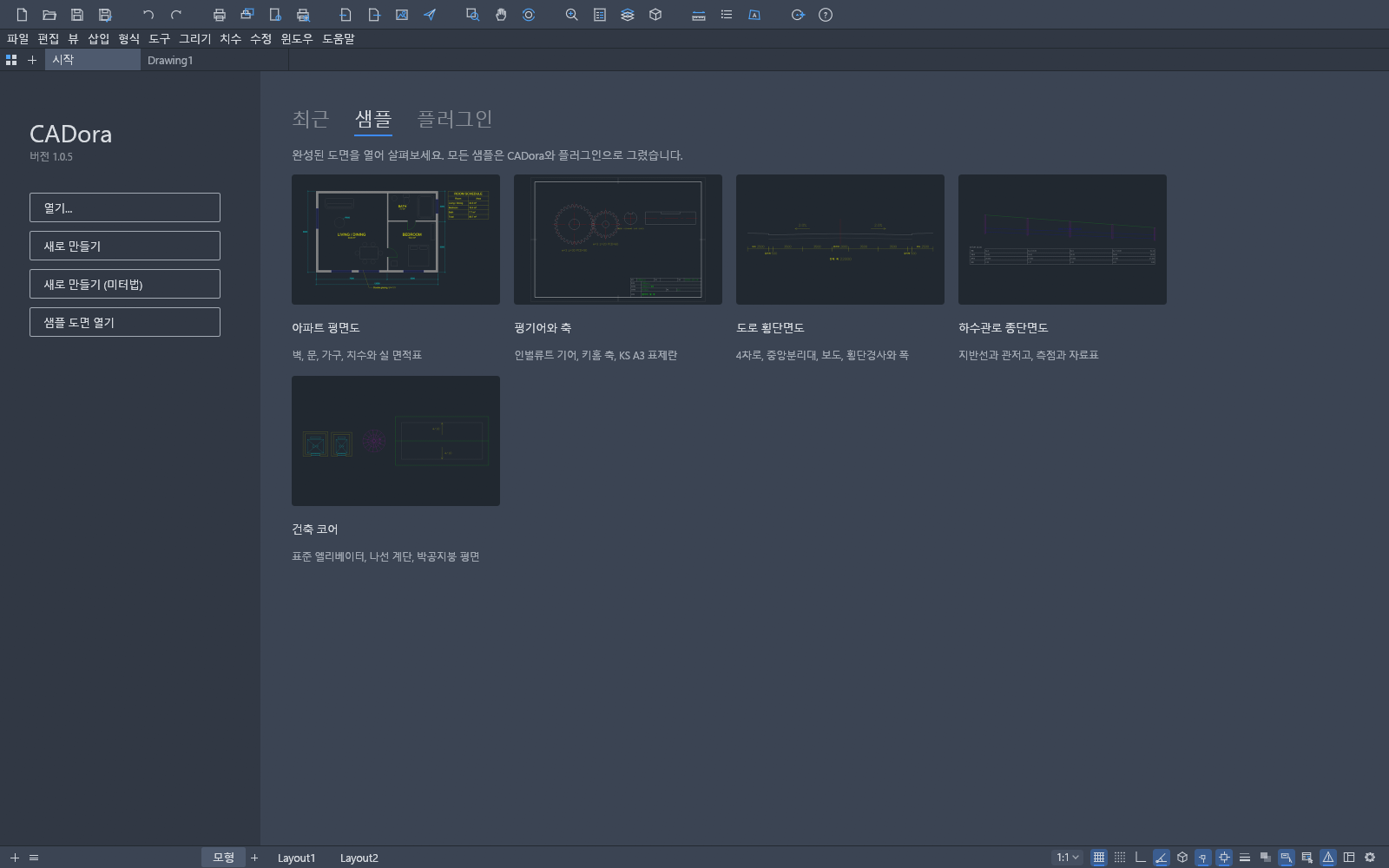This screenshot has width=1389, height=868.
Task: Click the Redo arrow icon
Action: [176, 15]
